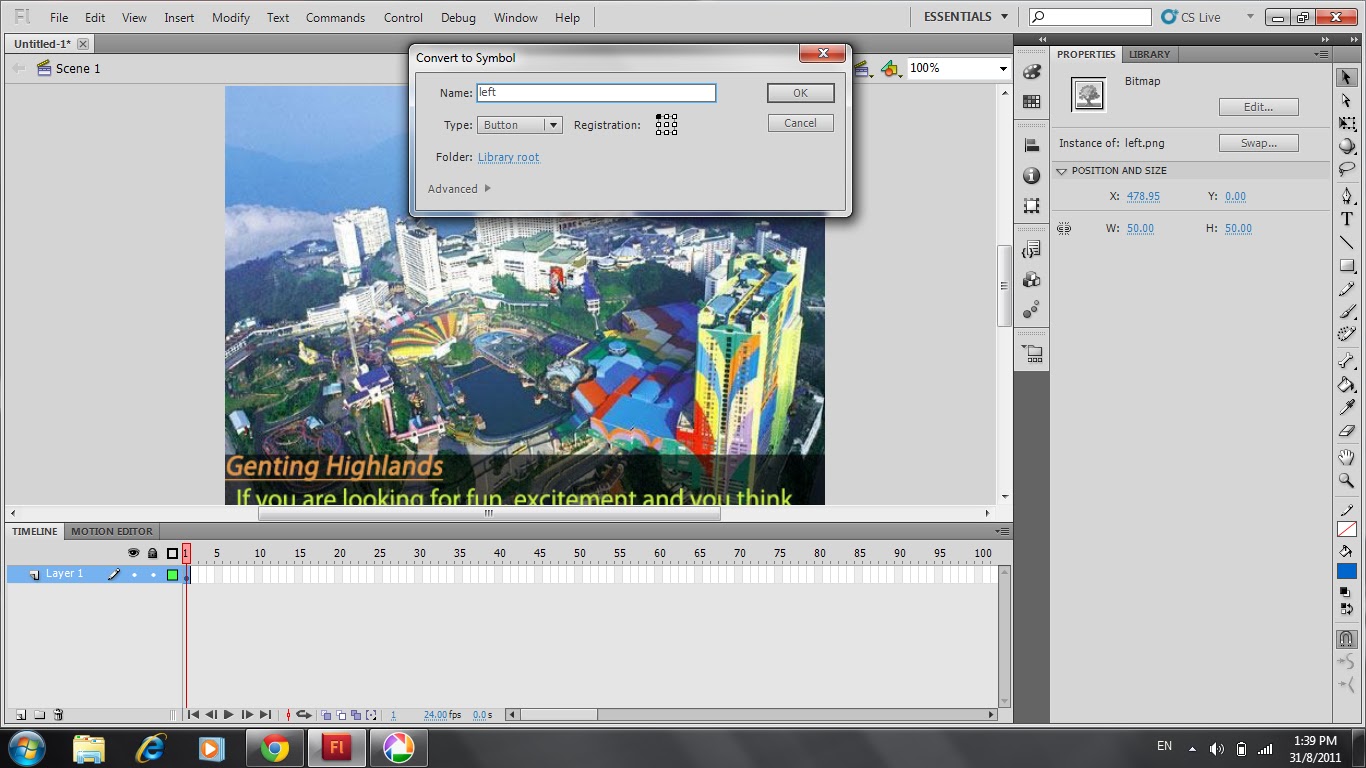Confirm the dialog with OK
1366x768 pixels.
(x=801, y=93)
